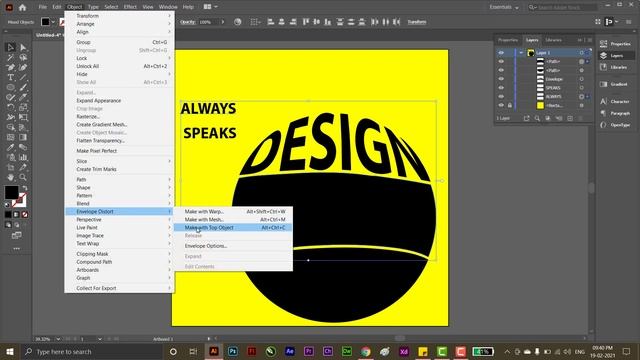
Task: Expand the Path submenu
Action: coord(120,180)
